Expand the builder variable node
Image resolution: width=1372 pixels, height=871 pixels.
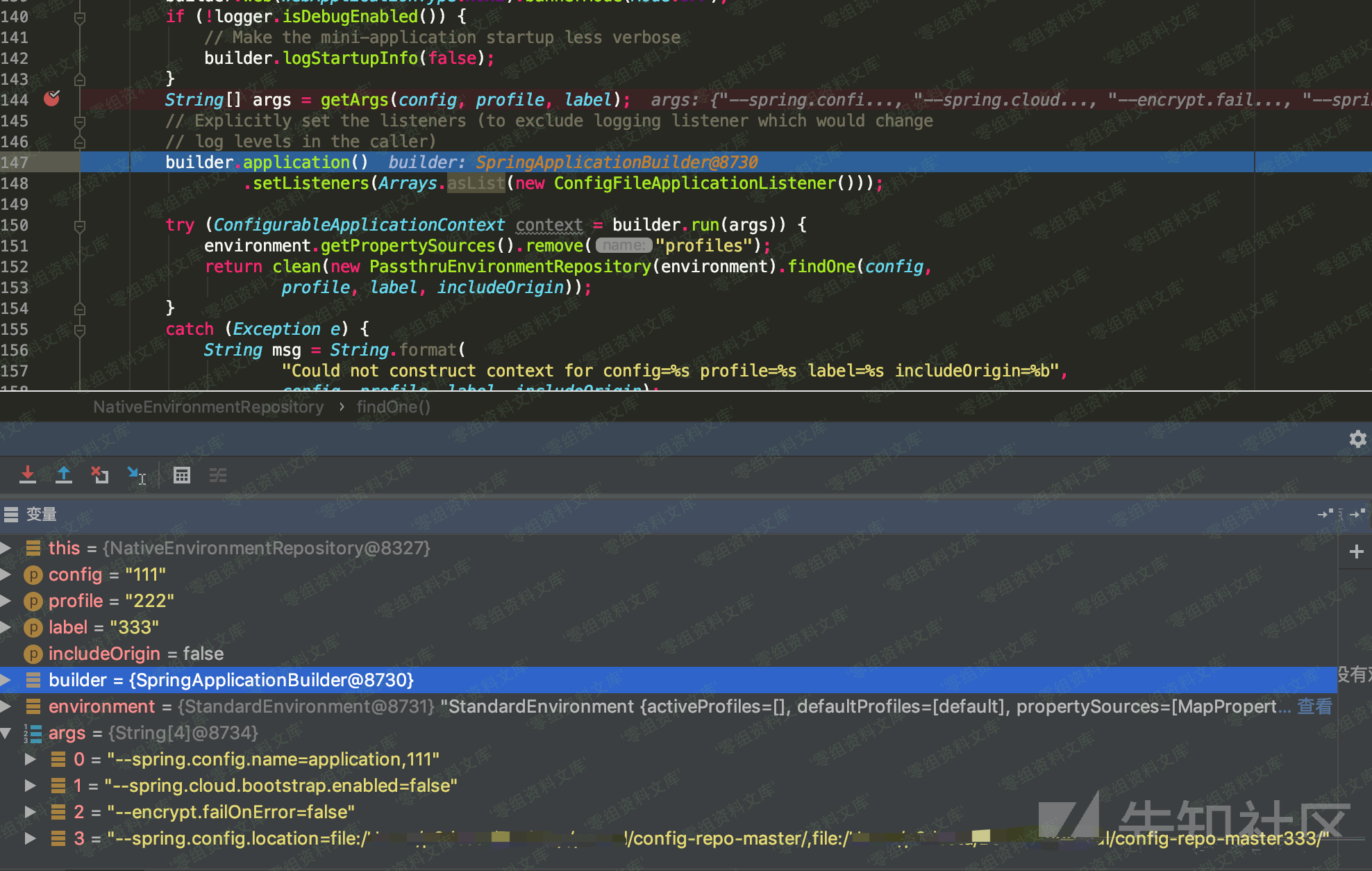pyautogui.click(x=6, y=680)
